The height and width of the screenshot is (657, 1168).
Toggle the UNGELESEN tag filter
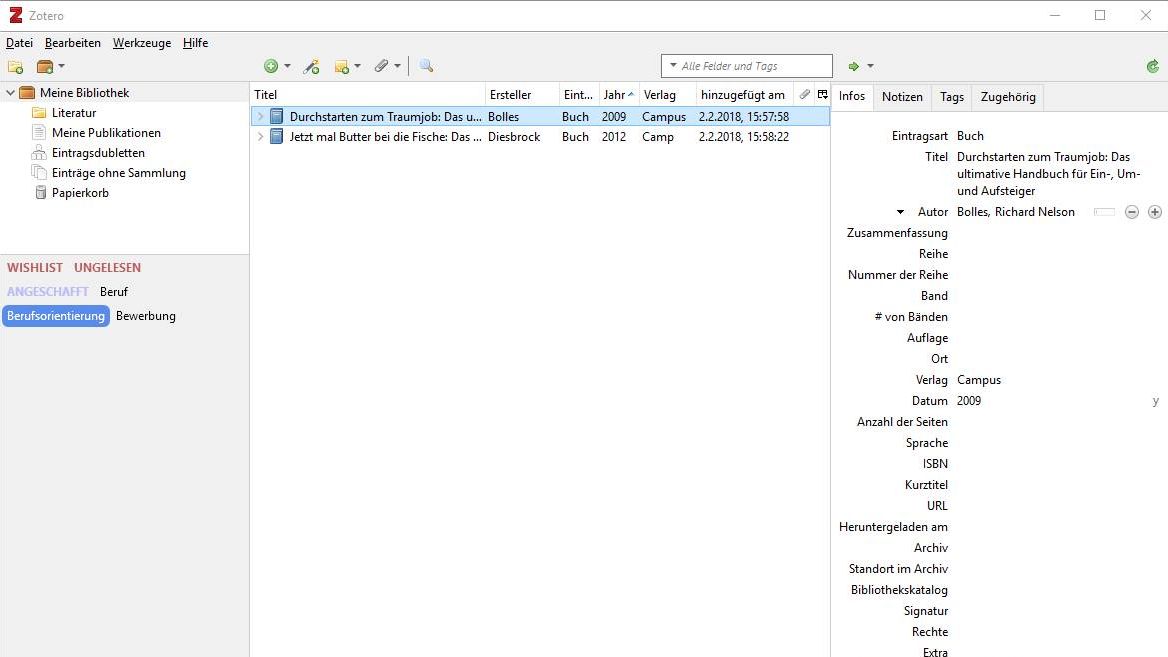[x=107, y=268]
